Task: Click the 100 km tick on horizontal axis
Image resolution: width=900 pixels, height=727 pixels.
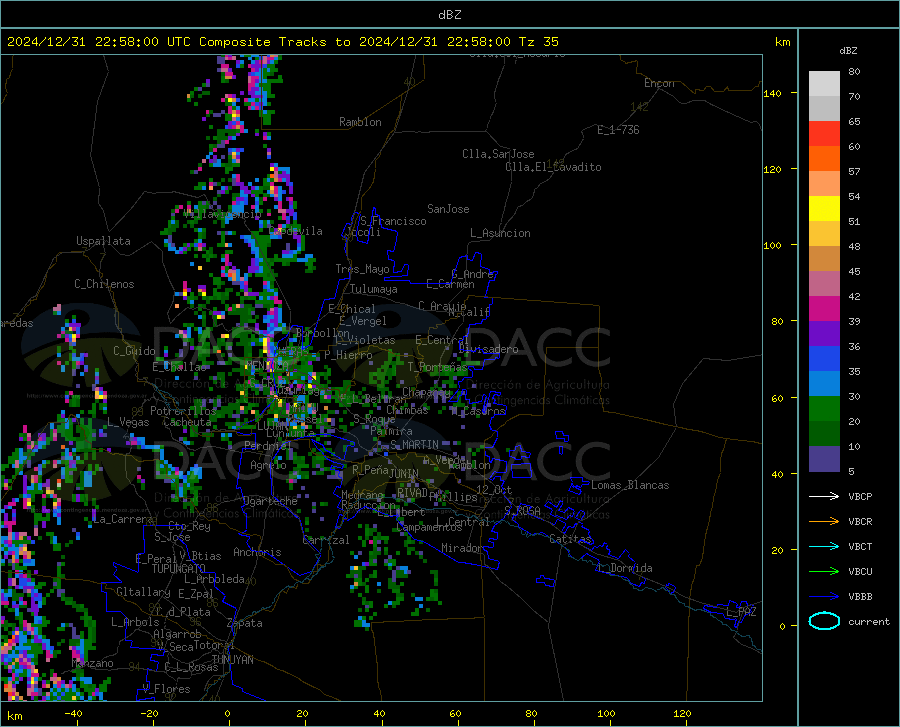Action: [606, 714]
